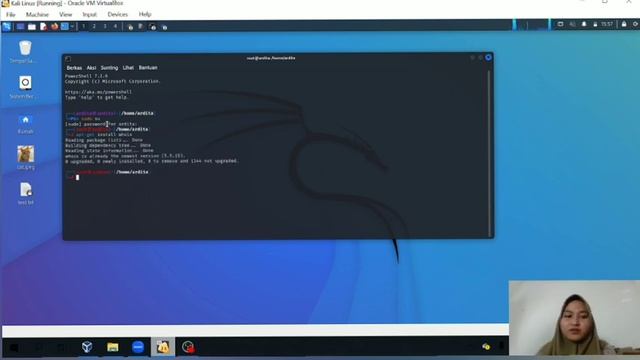640x360 pixels.
Task: Click the active Kali VM taskbar icon
Action: click(163, 347)
